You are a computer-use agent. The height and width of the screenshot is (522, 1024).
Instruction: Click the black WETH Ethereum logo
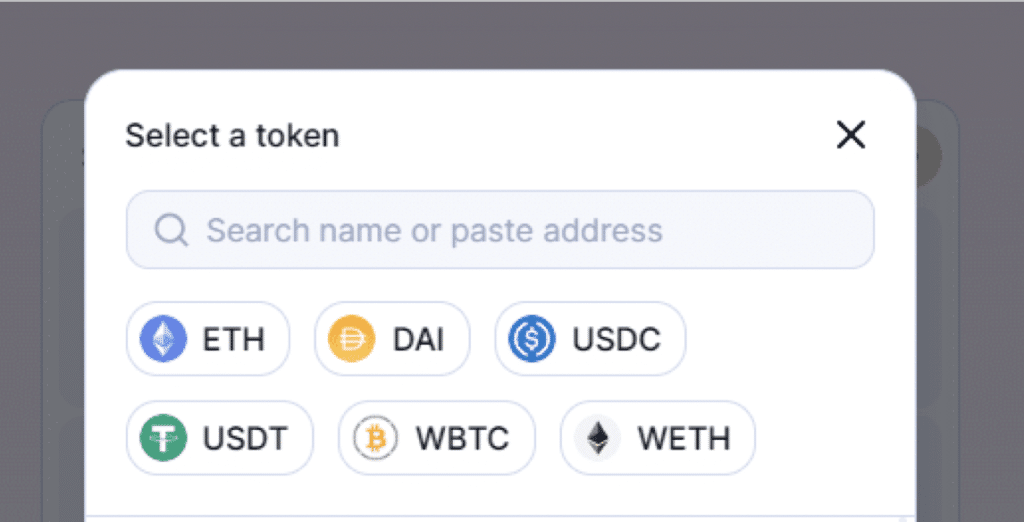(598, 438)
